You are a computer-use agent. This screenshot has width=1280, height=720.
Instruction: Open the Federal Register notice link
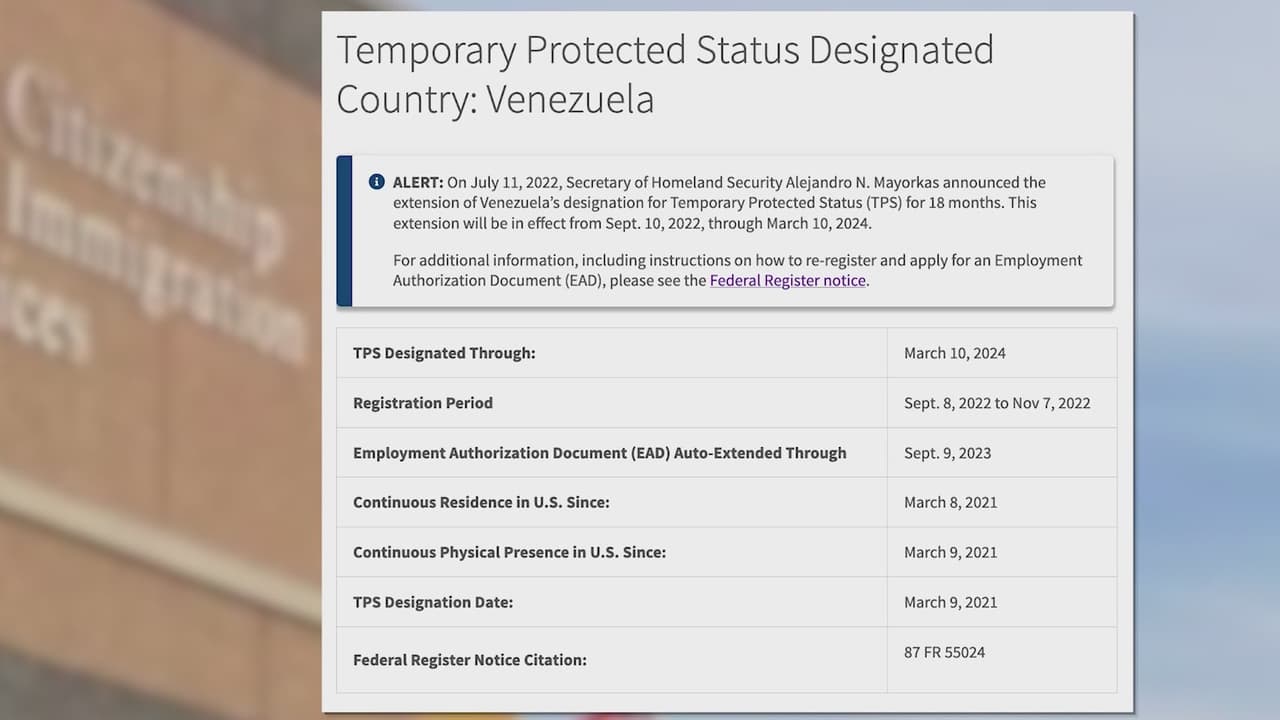click(x=787, y=280)
